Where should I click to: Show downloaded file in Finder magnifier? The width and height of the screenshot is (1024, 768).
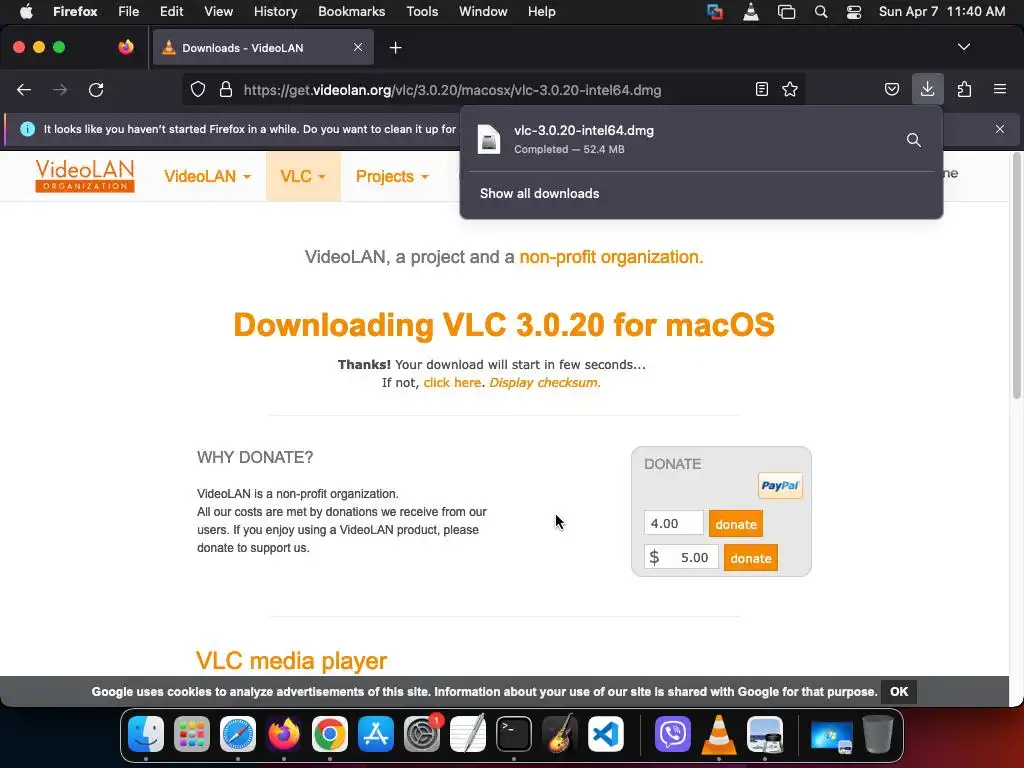click(x=914, y=140)
